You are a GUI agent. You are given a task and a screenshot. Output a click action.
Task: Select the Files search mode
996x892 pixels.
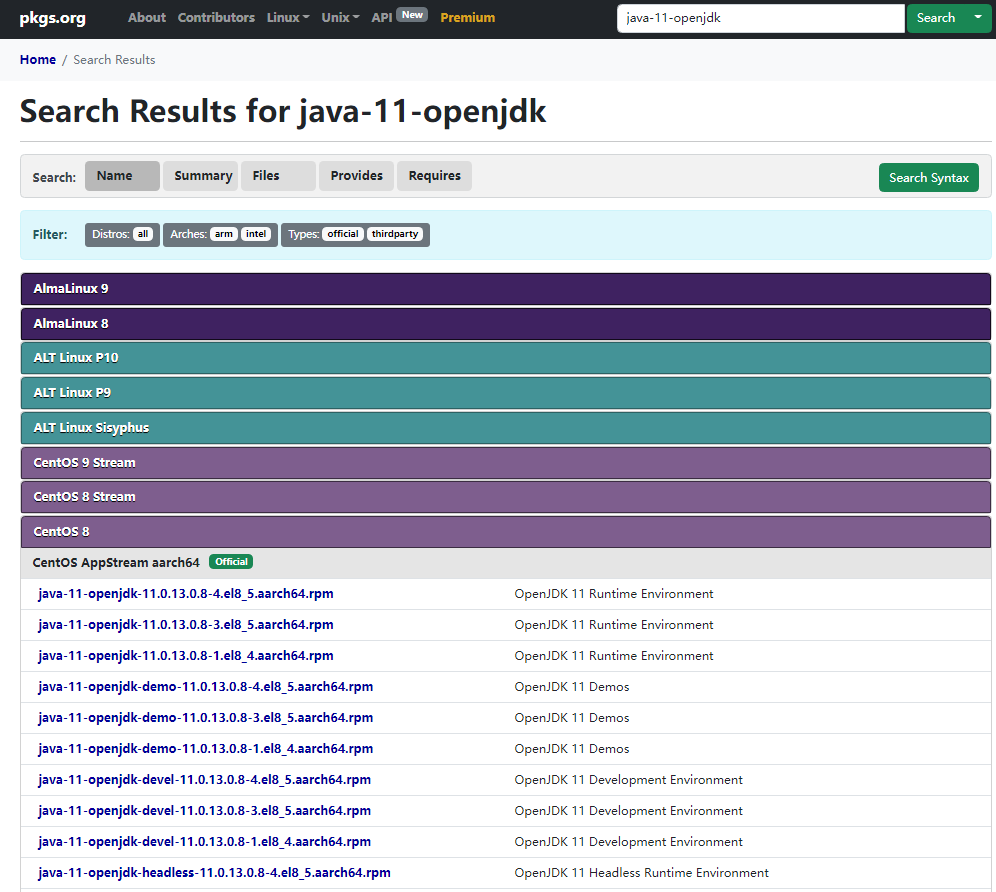click(x=278, y=176)
